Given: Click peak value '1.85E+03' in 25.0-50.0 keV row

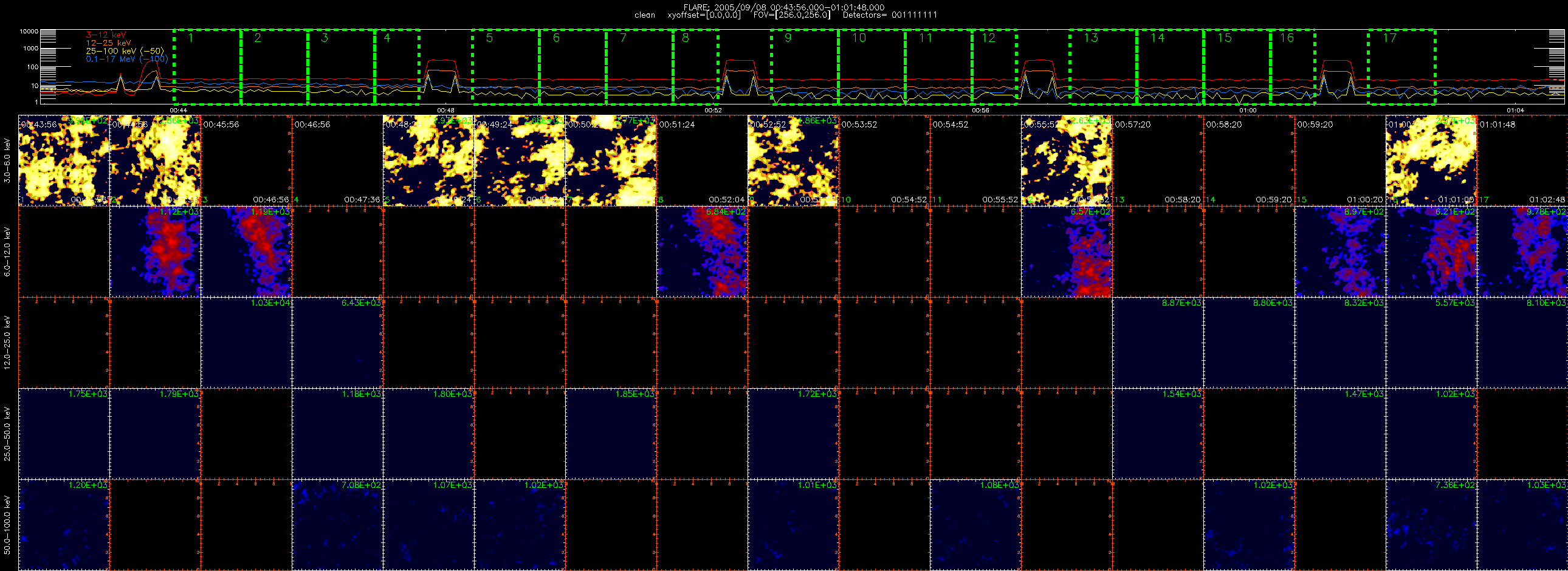Looking at the screenshot, I should (635, 394).
